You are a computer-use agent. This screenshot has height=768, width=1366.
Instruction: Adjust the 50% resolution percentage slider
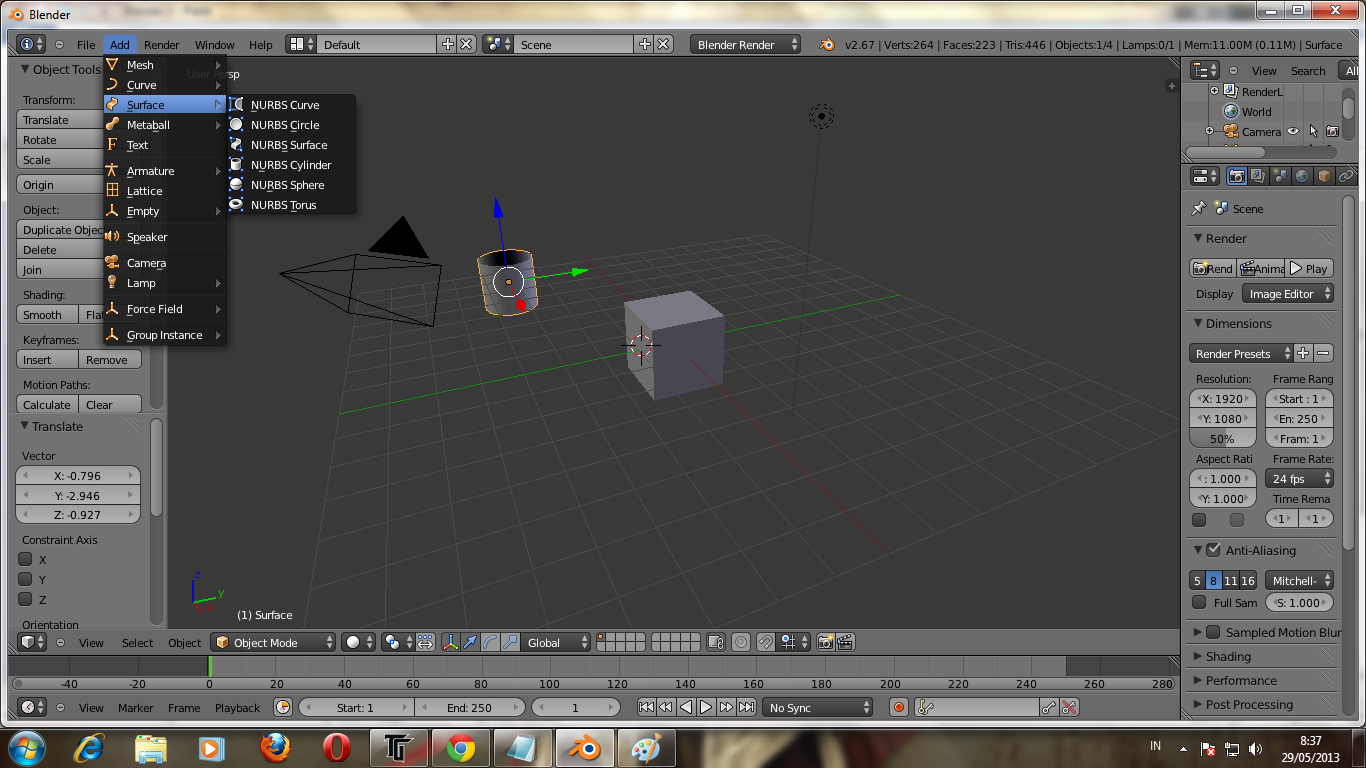pos(1222,438)
